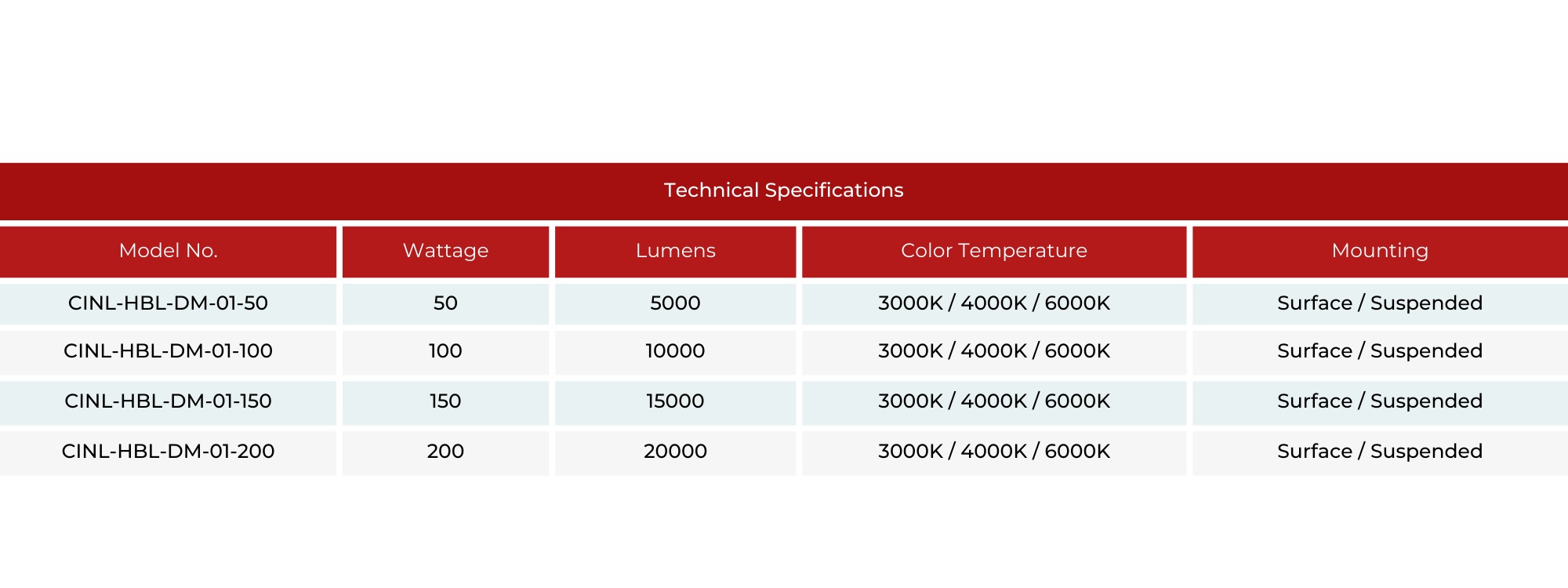Select the Wattage column header
The image size is (1568, 588).
[445, 252]
